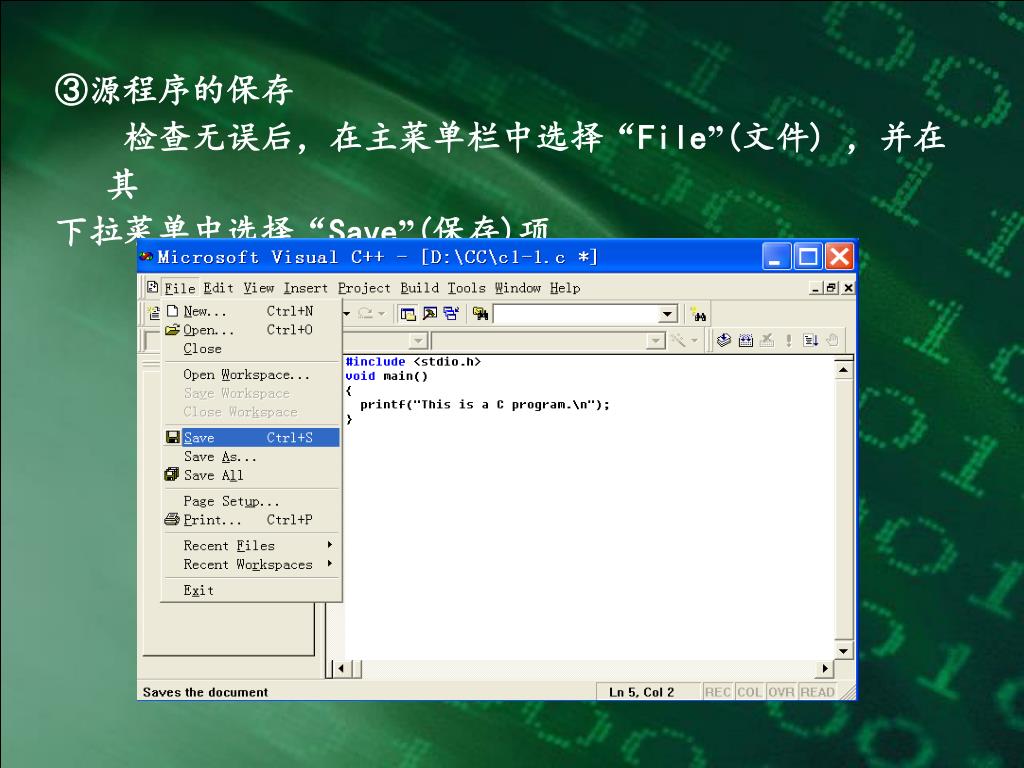
Task: Open the Insert menu
Action: coord(306,288)
